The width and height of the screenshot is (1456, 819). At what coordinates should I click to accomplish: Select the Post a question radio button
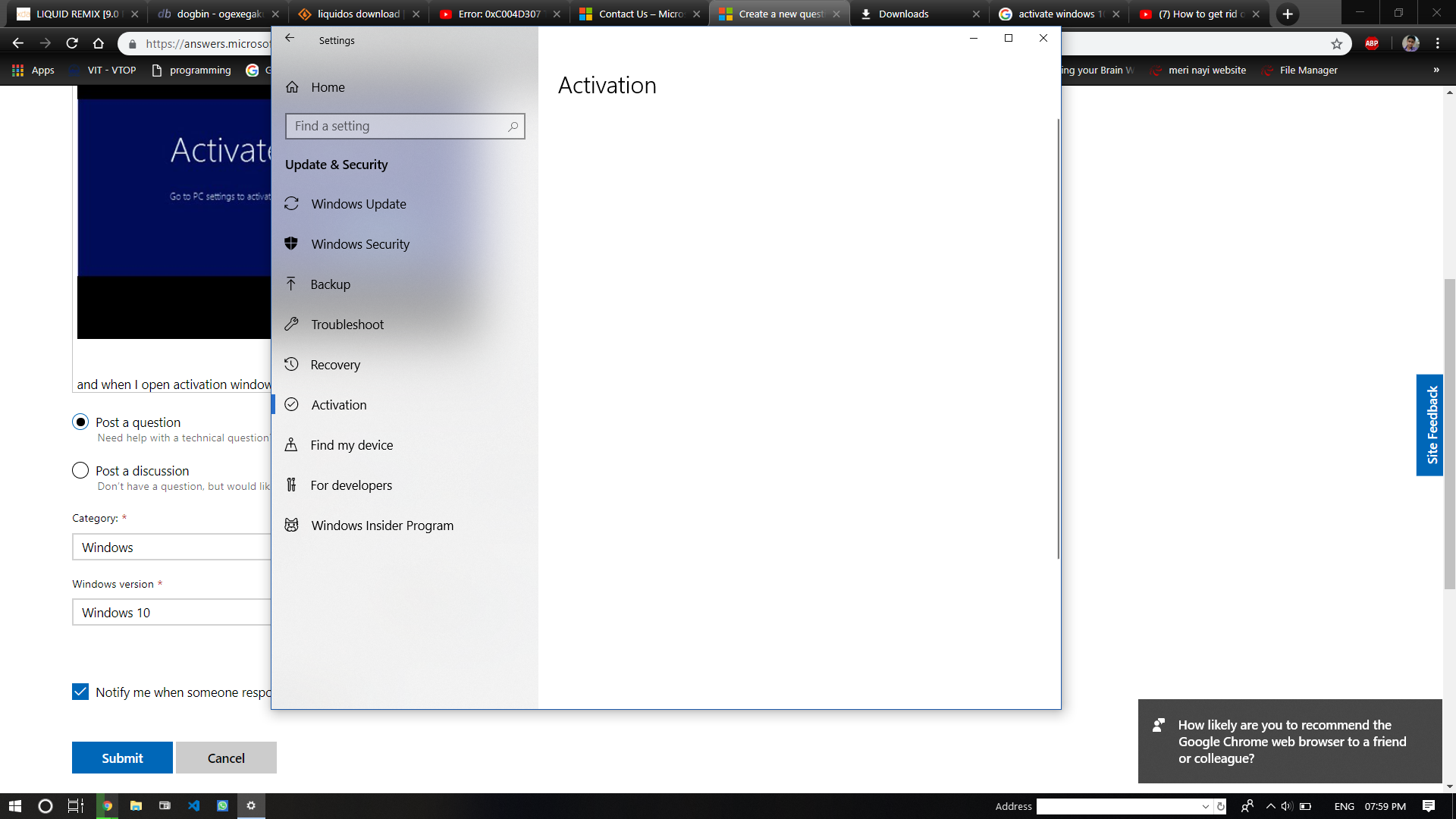pos(80,422)
